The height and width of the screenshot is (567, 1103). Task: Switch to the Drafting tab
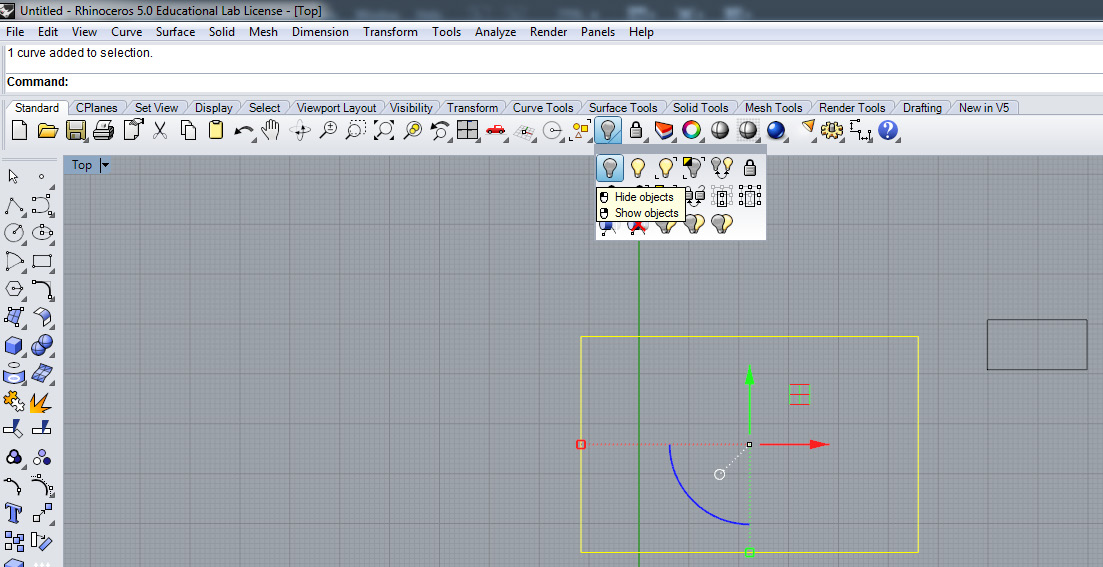922,108
